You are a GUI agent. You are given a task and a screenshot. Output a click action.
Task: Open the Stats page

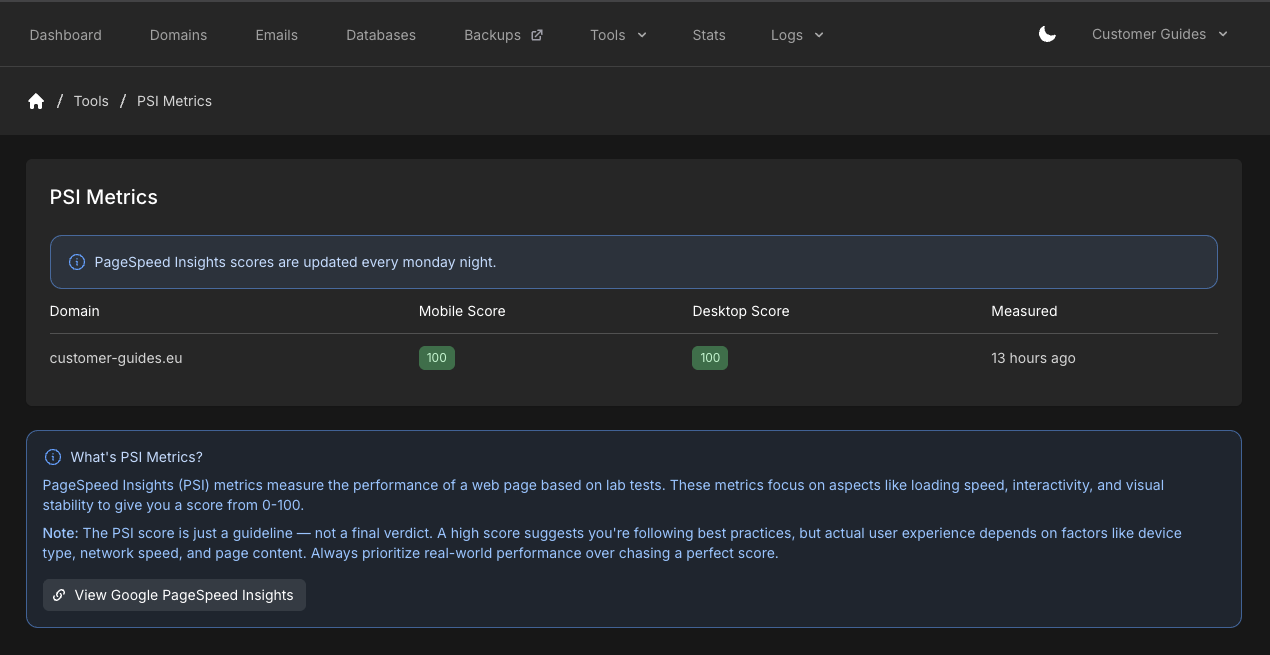tap(709, 35)
